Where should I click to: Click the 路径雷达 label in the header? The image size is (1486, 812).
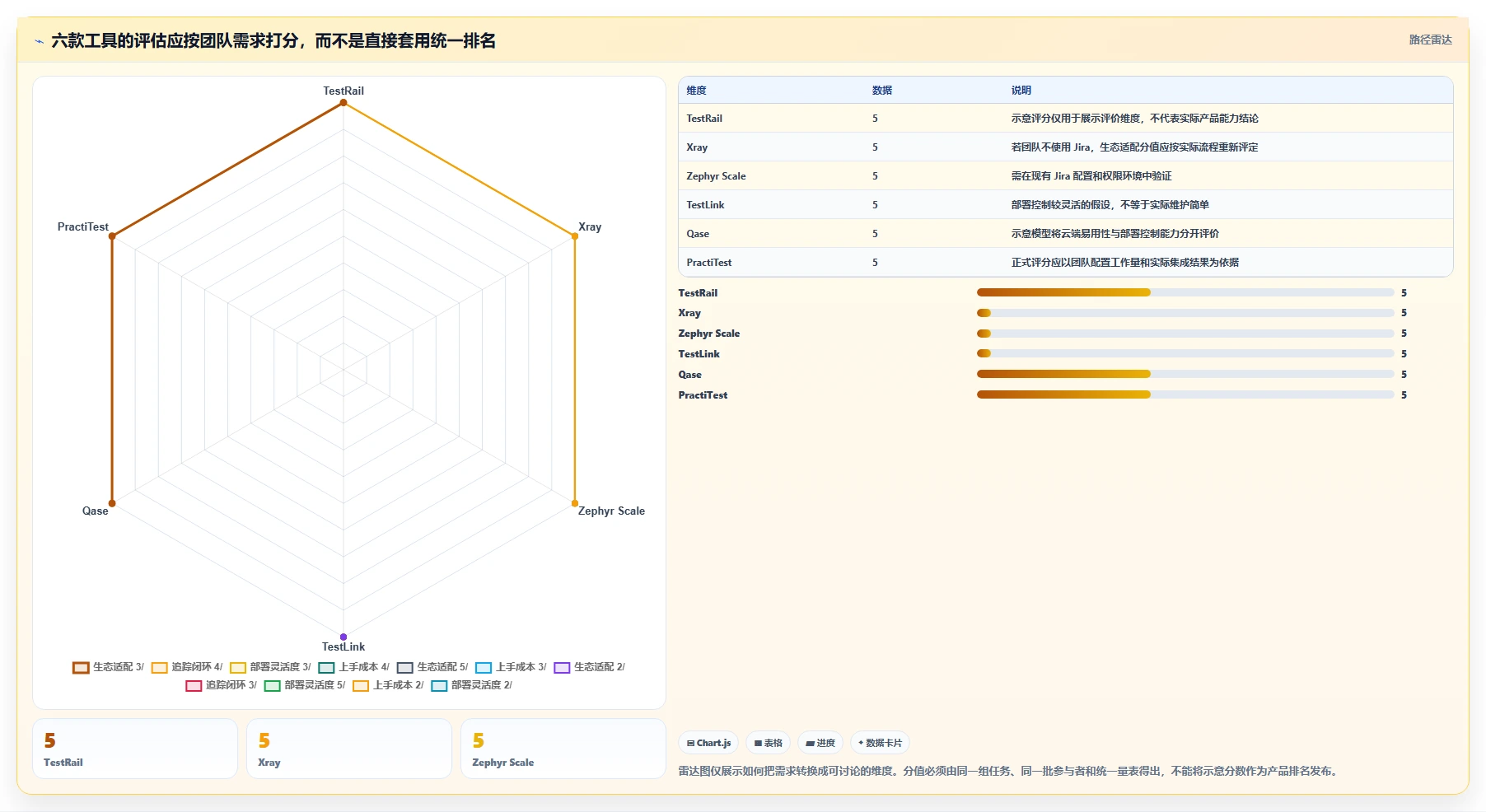pyautogui.click(x=1430, y=40)
